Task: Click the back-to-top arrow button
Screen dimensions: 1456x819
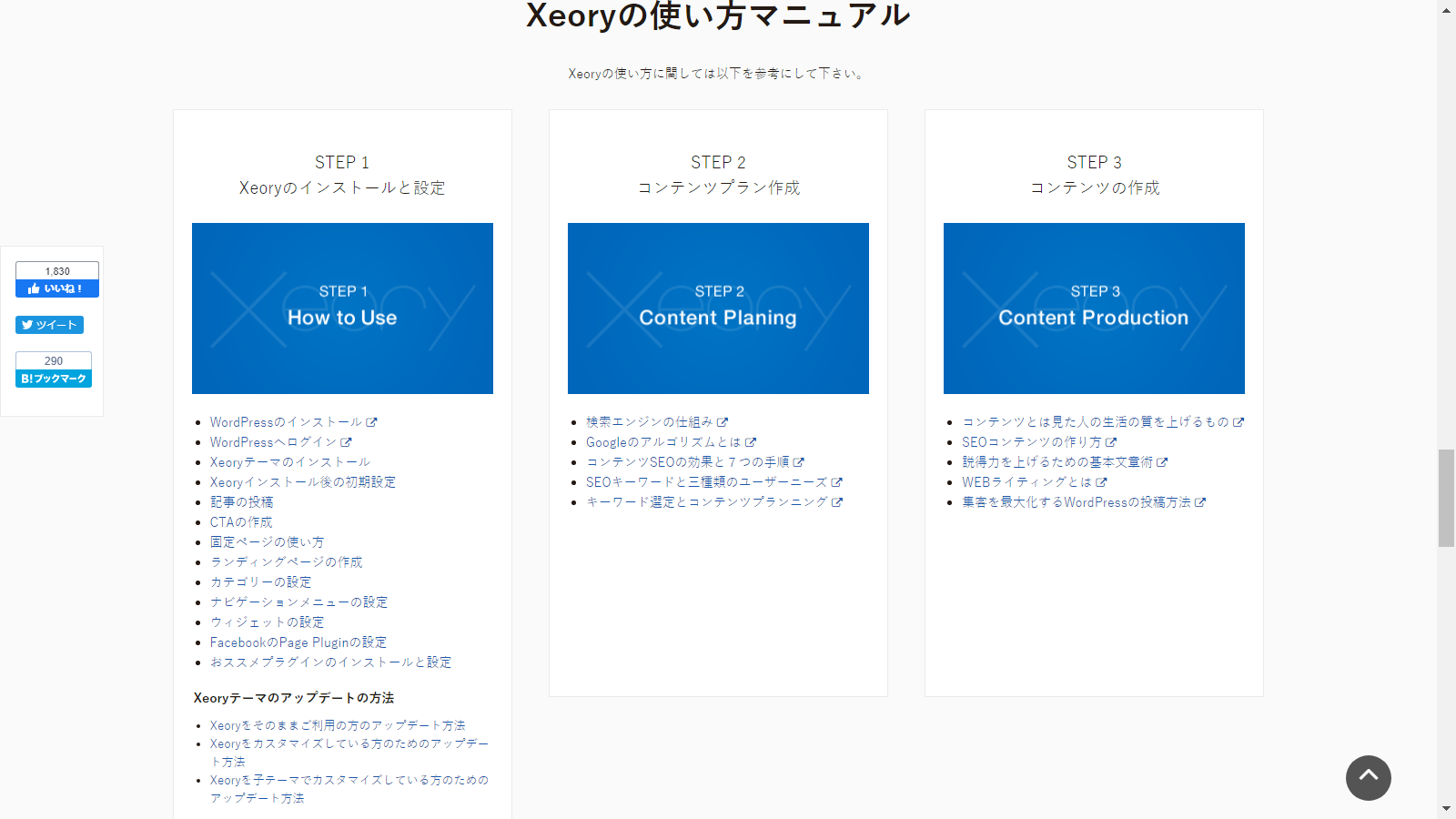Action: point(1368,778)
